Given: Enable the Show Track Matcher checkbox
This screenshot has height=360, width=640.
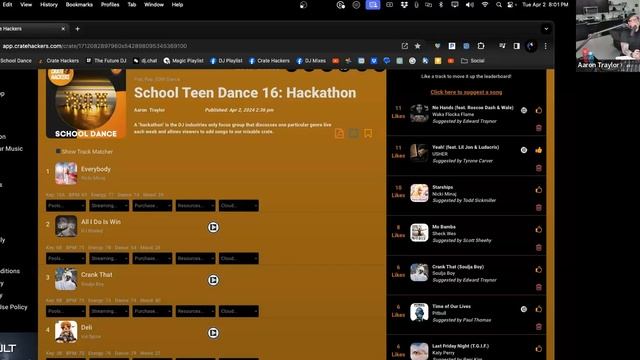Looking at the screenshot, I should (58, 151).
